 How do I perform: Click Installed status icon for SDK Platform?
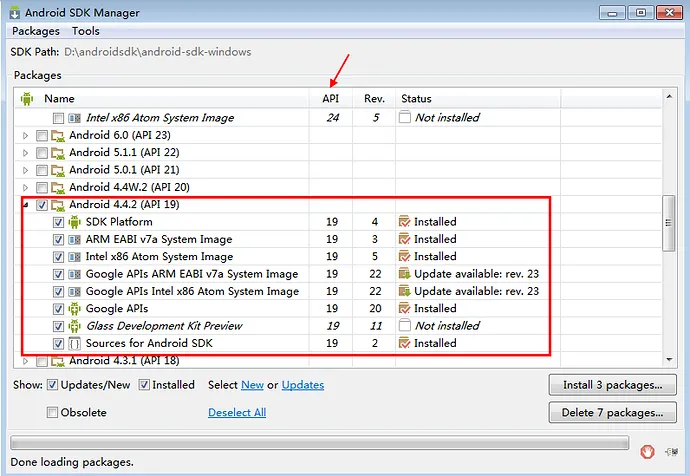pyautogui.click(x=404, y=221)
